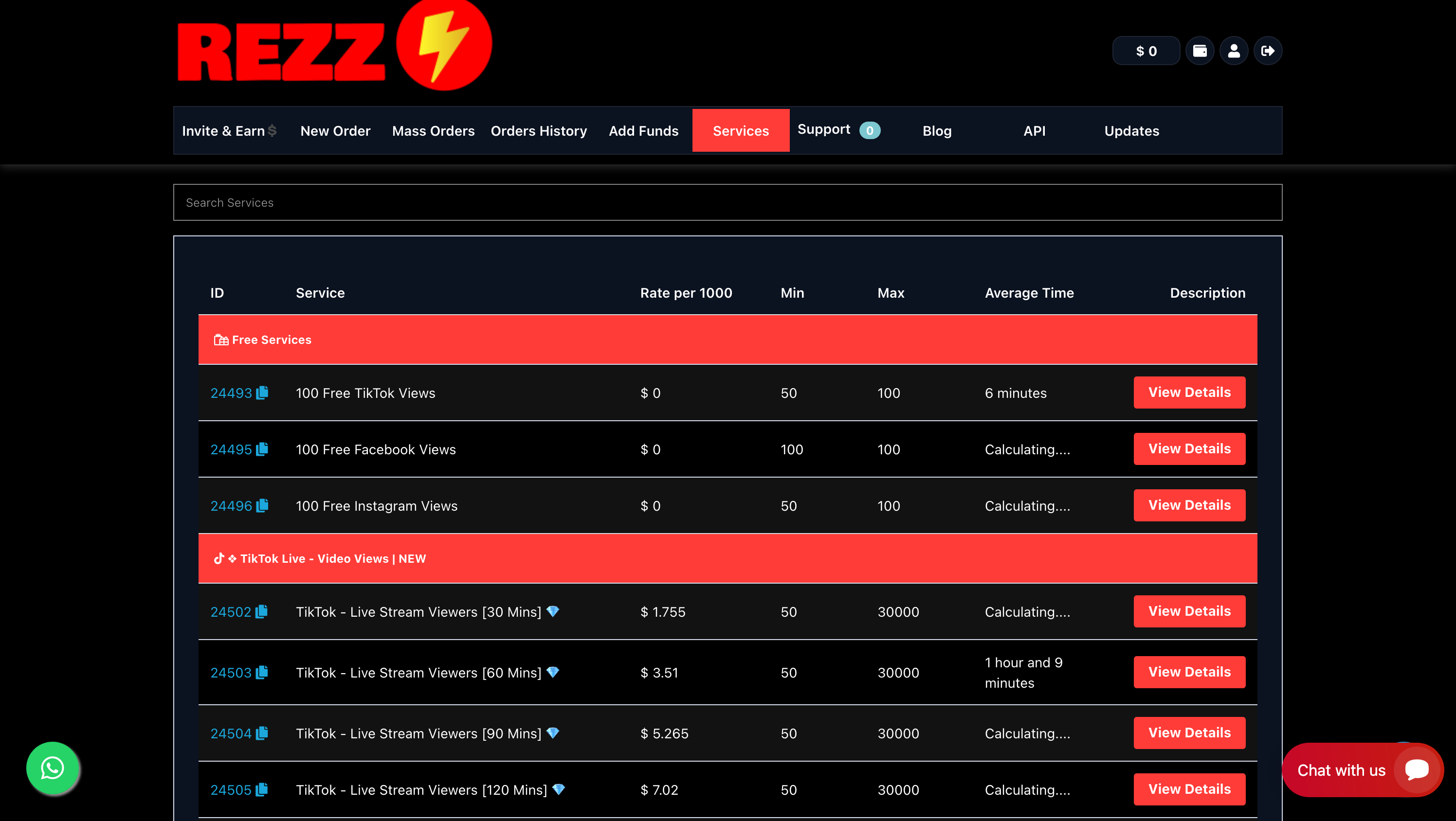1456x821 pixels.
Task: Copy service ID 24503 using copy icon
Action: tap(262, 672)
